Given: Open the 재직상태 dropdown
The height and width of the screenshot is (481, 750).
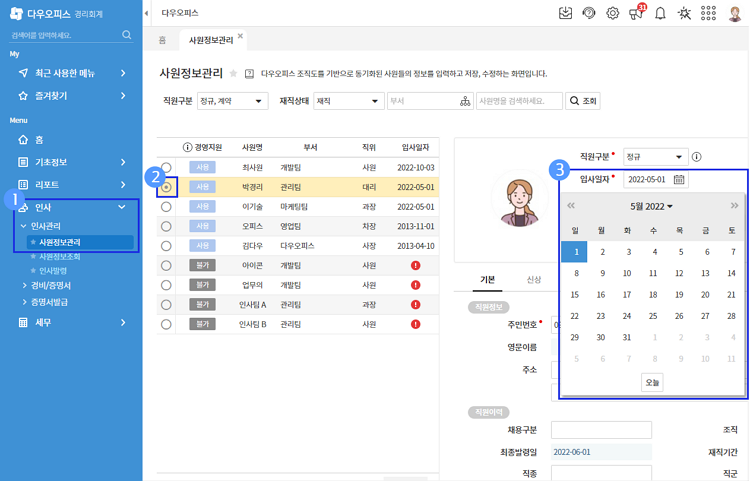Looking at the screenshot, I should (347, 101).
